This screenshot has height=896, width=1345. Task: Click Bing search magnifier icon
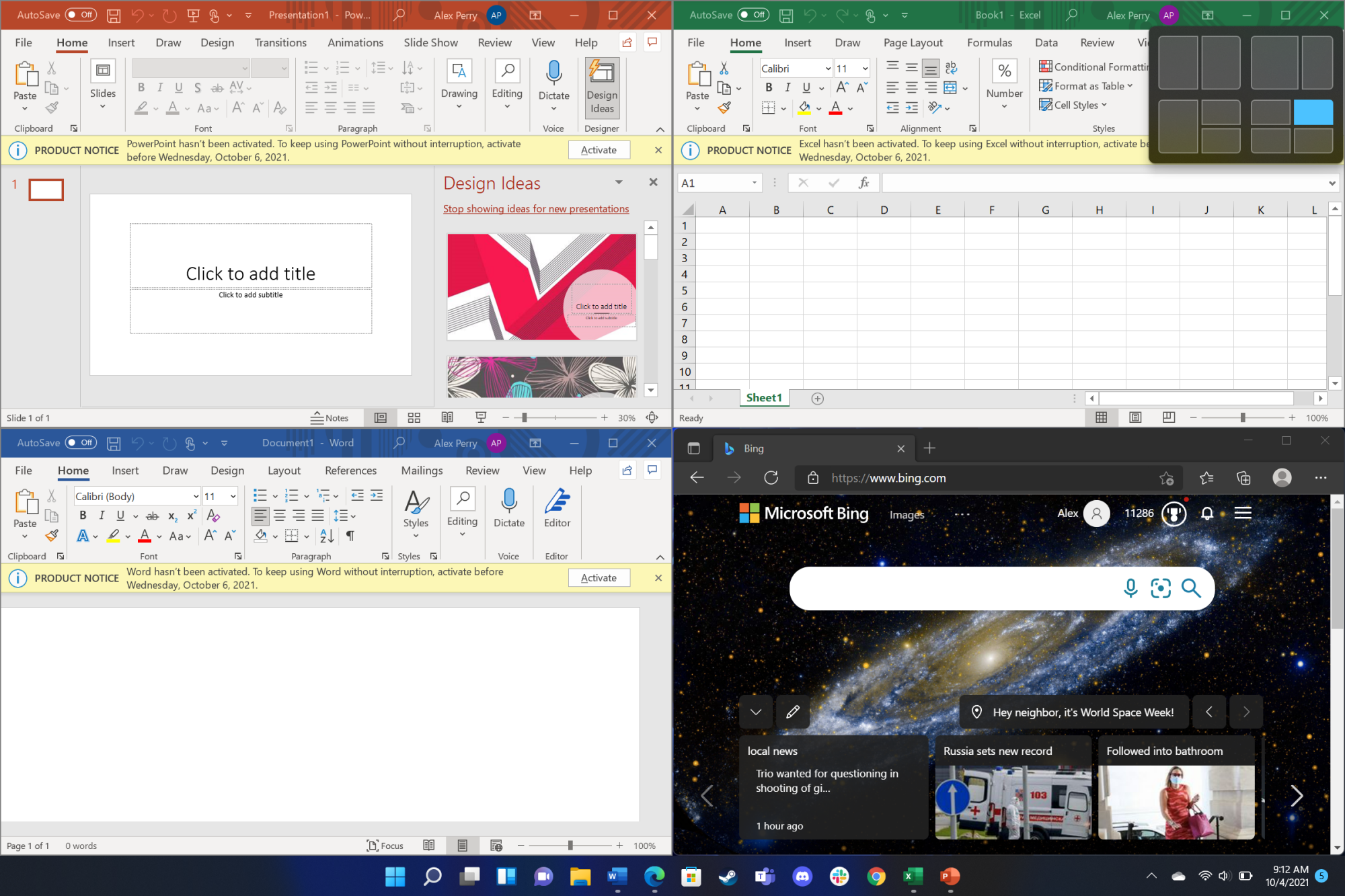click(x=1191, y=588)
